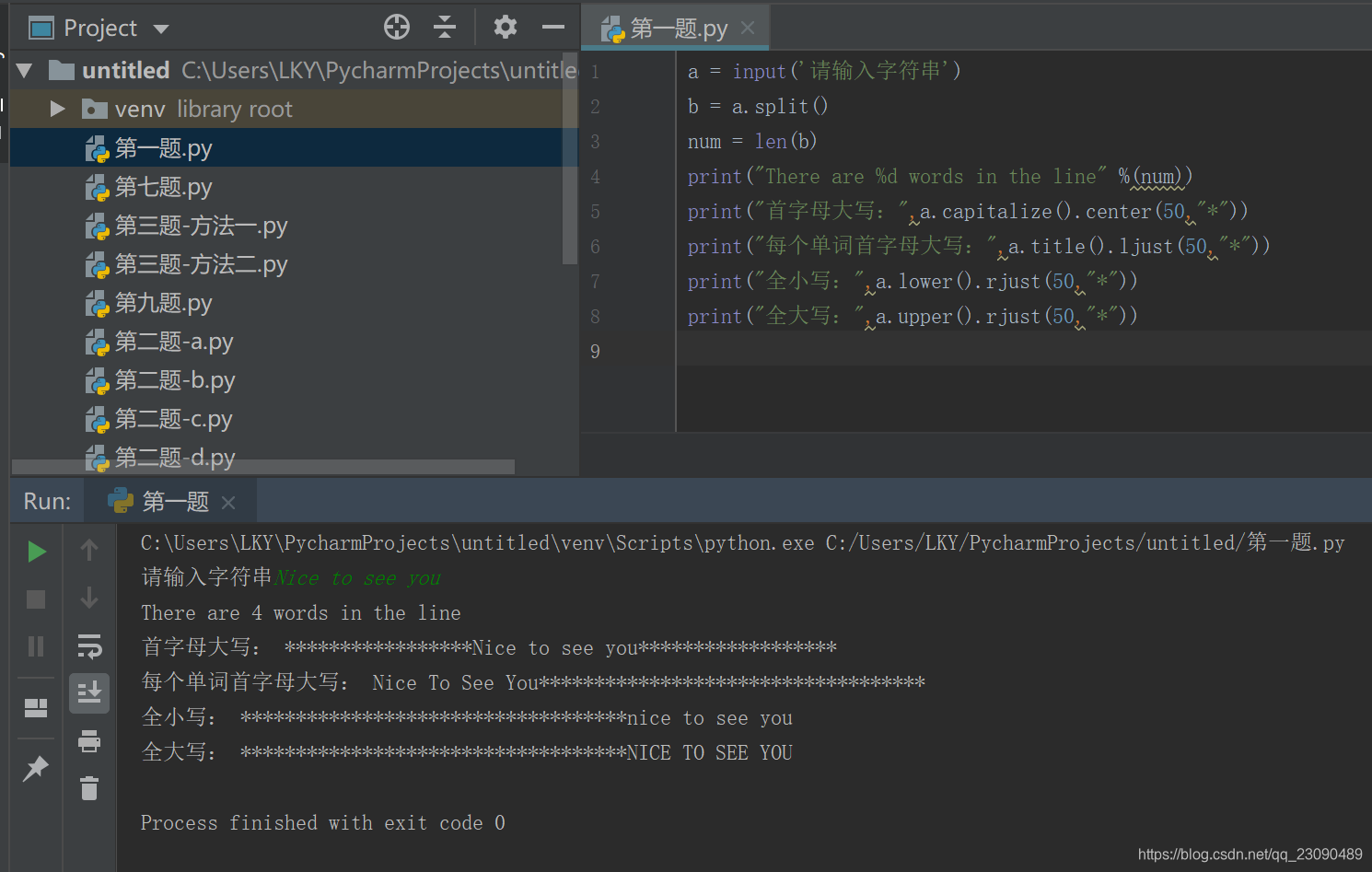The image size is (1372, 872).
Task: Click the typed input 'Nice to see you'
Action: tap(358, 578)
